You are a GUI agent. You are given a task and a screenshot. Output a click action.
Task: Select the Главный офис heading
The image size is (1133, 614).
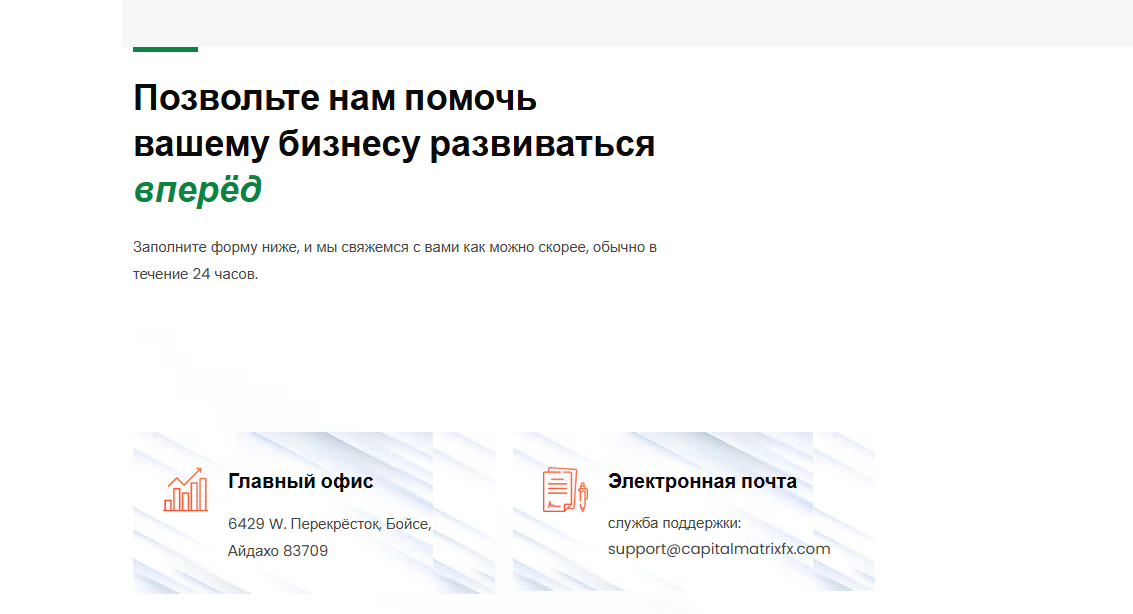coord(301,481)
